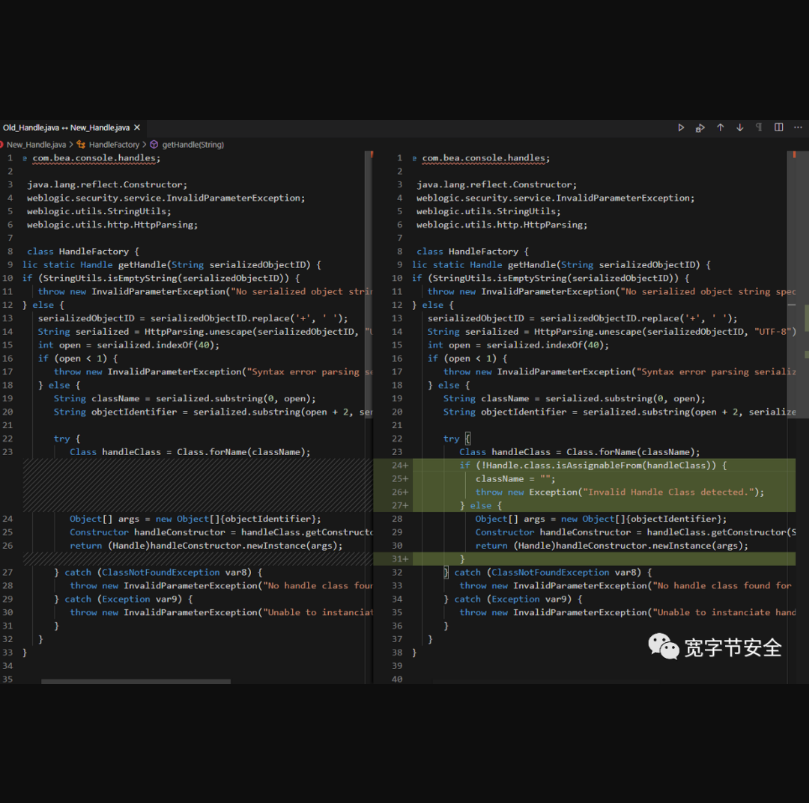Click the fold marker on left line 1
Viewport: 809px width, 803px height.
pos(25,158)
